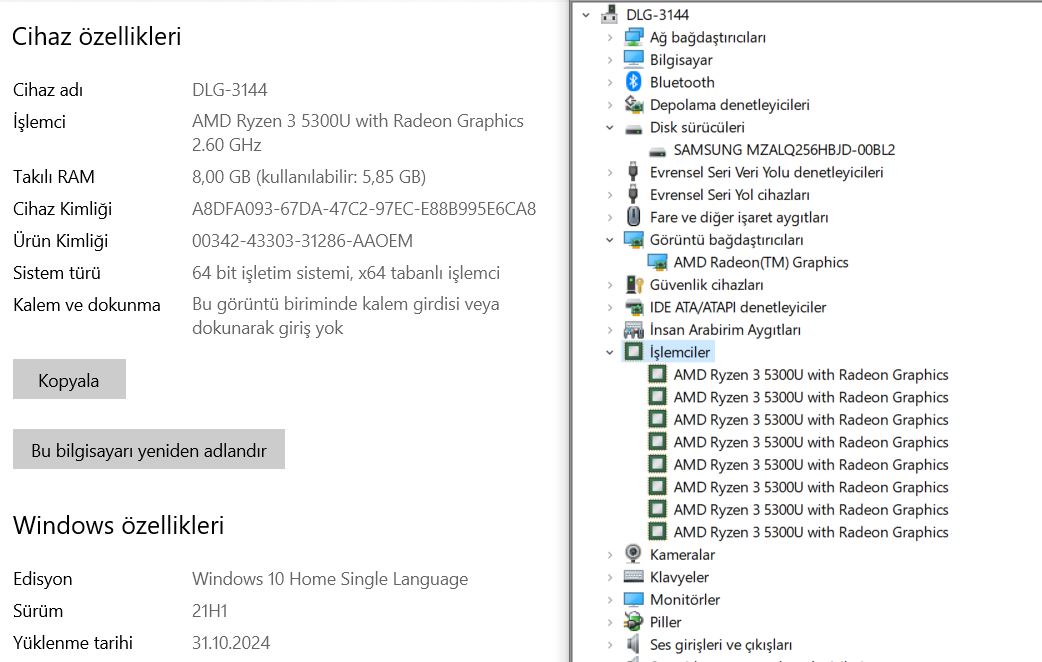Expand the Bilgisayar node
Image resolution: width=1042 pixels, height=662 pixels.
pyautogui.click(x=609, y=60)
